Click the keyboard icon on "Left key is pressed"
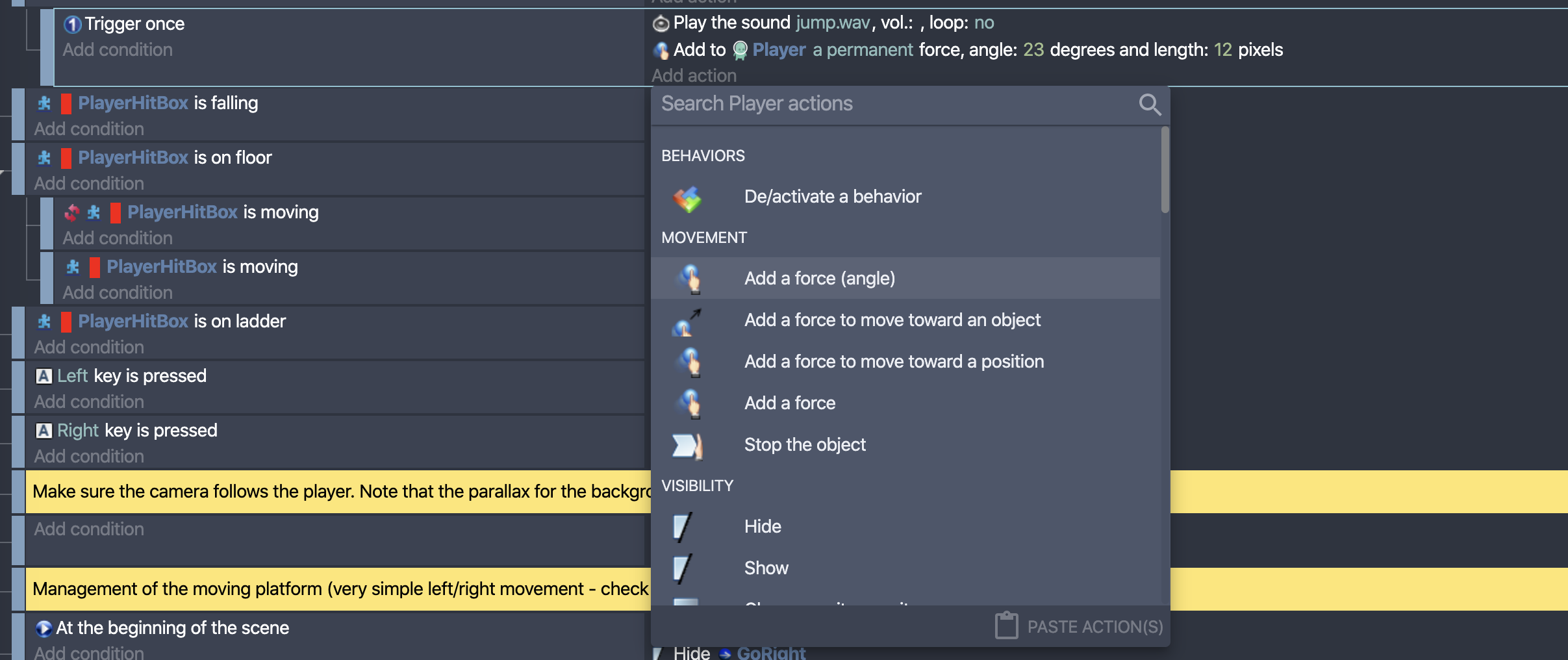The image size is (1568, 660). (42, 375)
